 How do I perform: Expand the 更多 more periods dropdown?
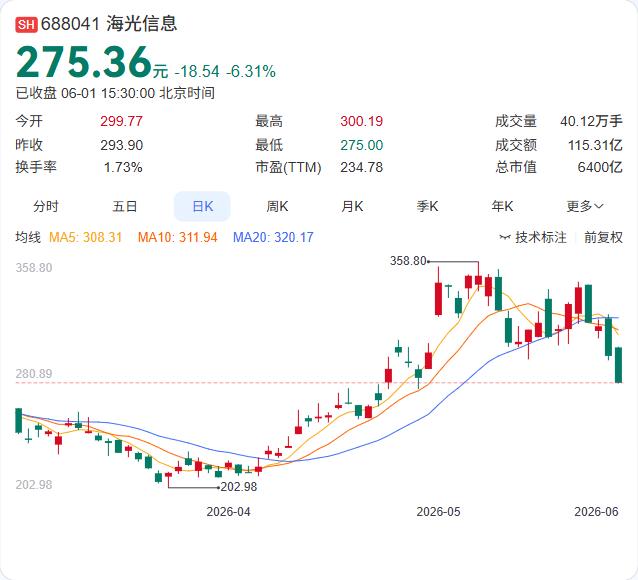[585, 206]
